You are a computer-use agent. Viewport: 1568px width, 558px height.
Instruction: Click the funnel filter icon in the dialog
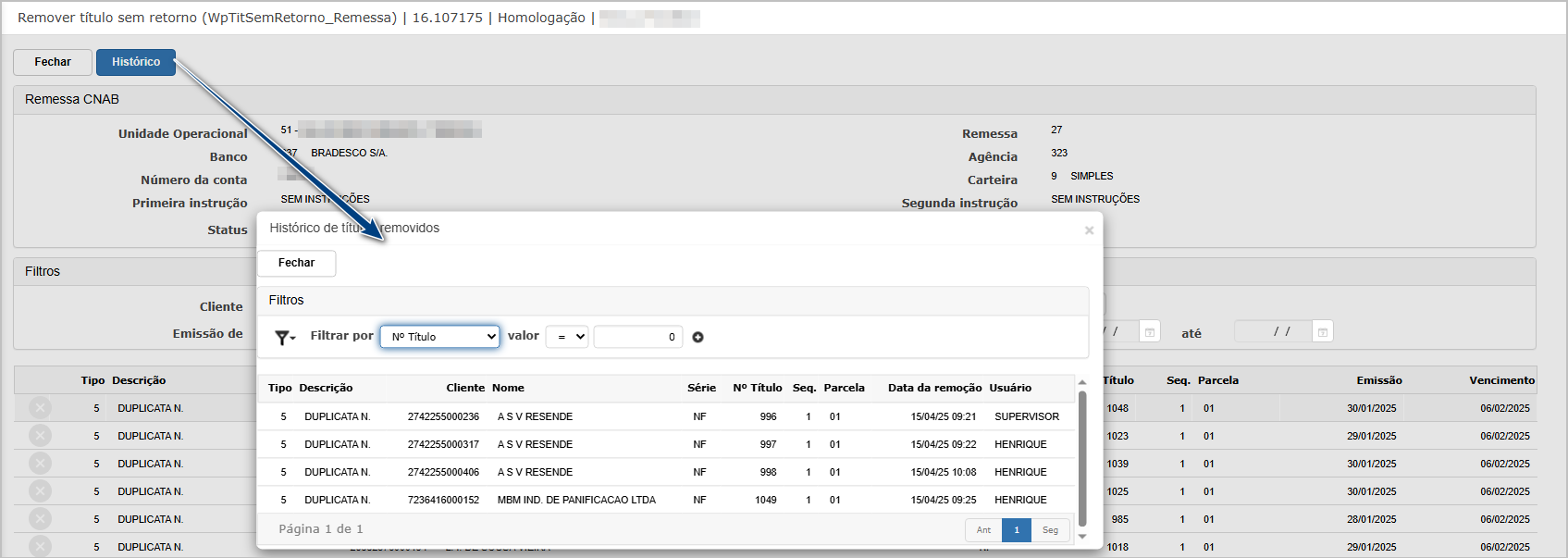[x=283, y=338]
